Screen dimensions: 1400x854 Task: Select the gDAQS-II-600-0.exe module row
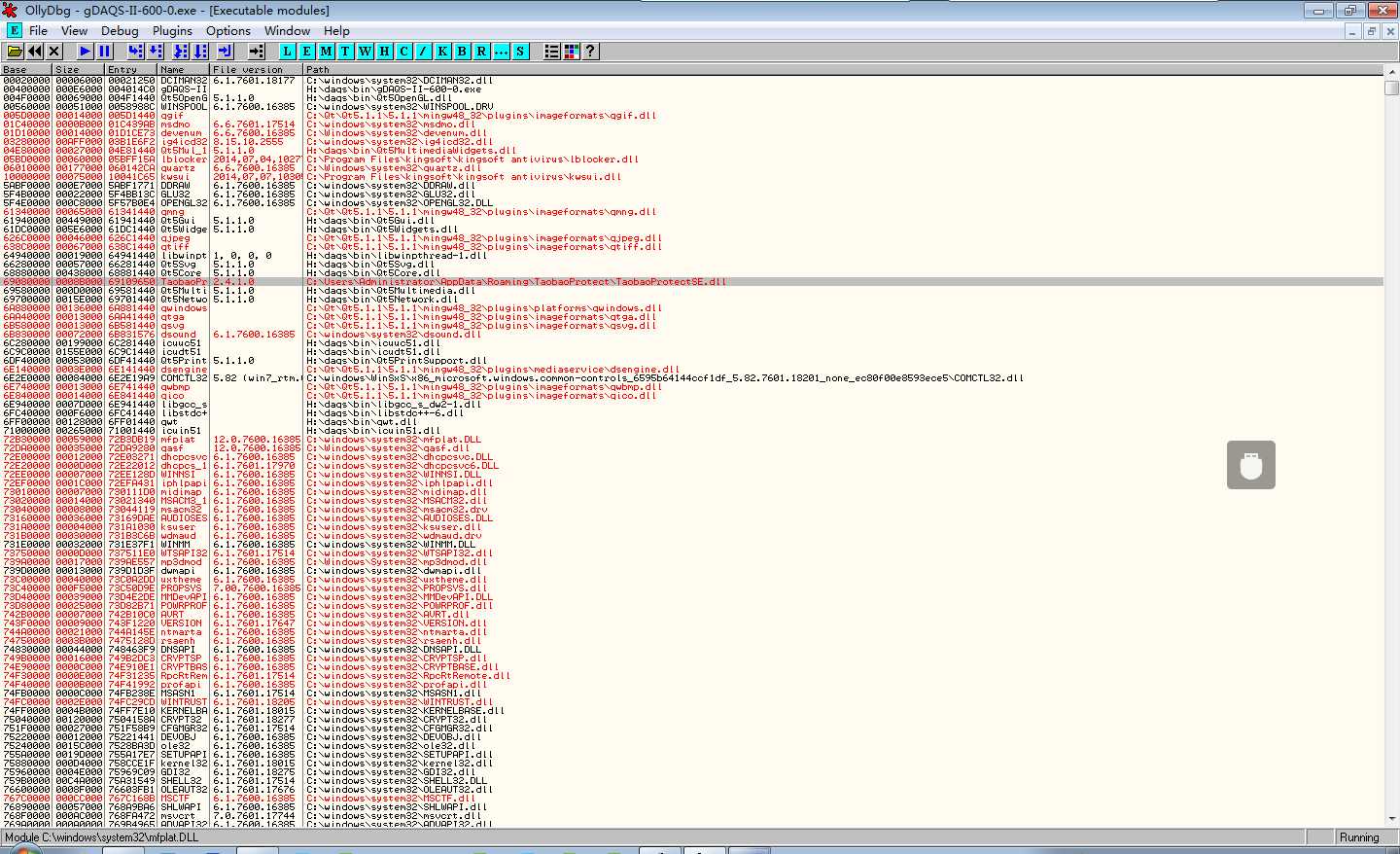[691, 89]
